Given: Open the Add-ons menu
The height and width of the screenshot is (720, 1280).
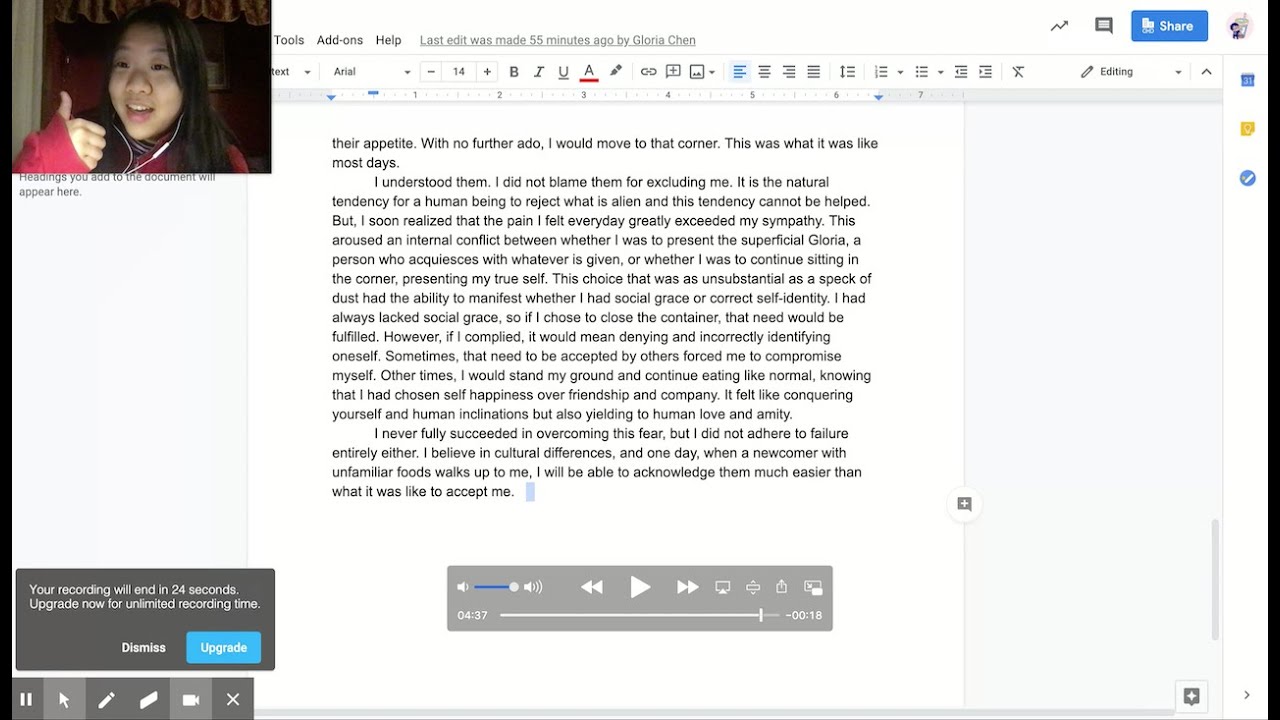Looking at the screenshot, I should click(340, 40).
